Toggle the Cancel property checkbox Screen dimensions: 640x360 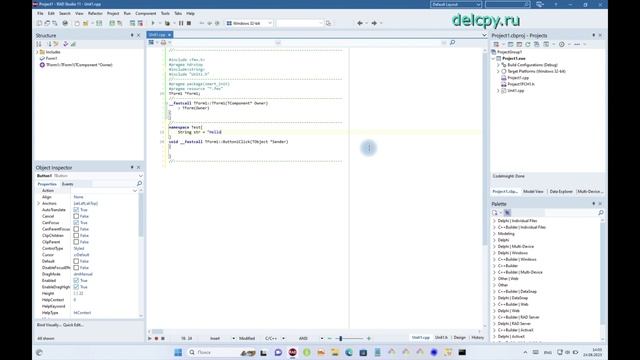(x=76, y=216)
